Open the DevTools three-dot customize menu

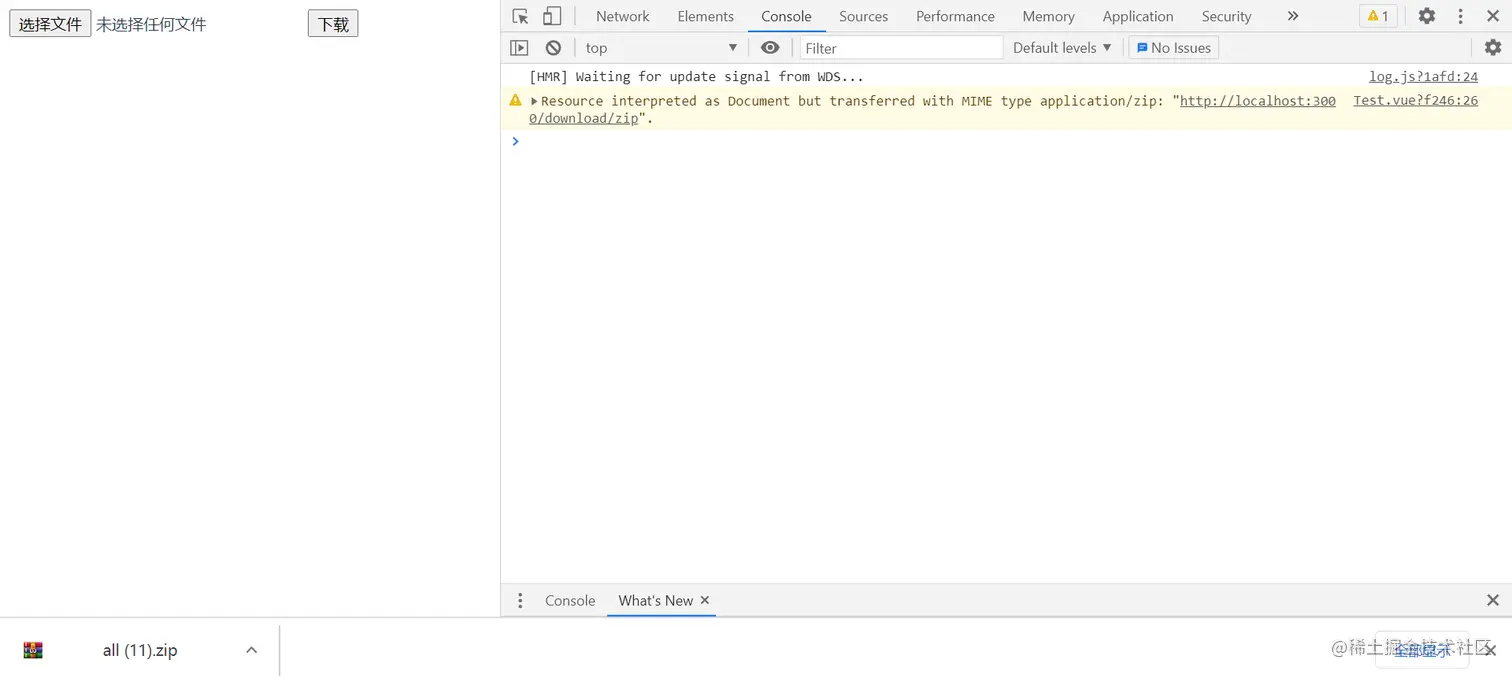tap(1460, 16)
